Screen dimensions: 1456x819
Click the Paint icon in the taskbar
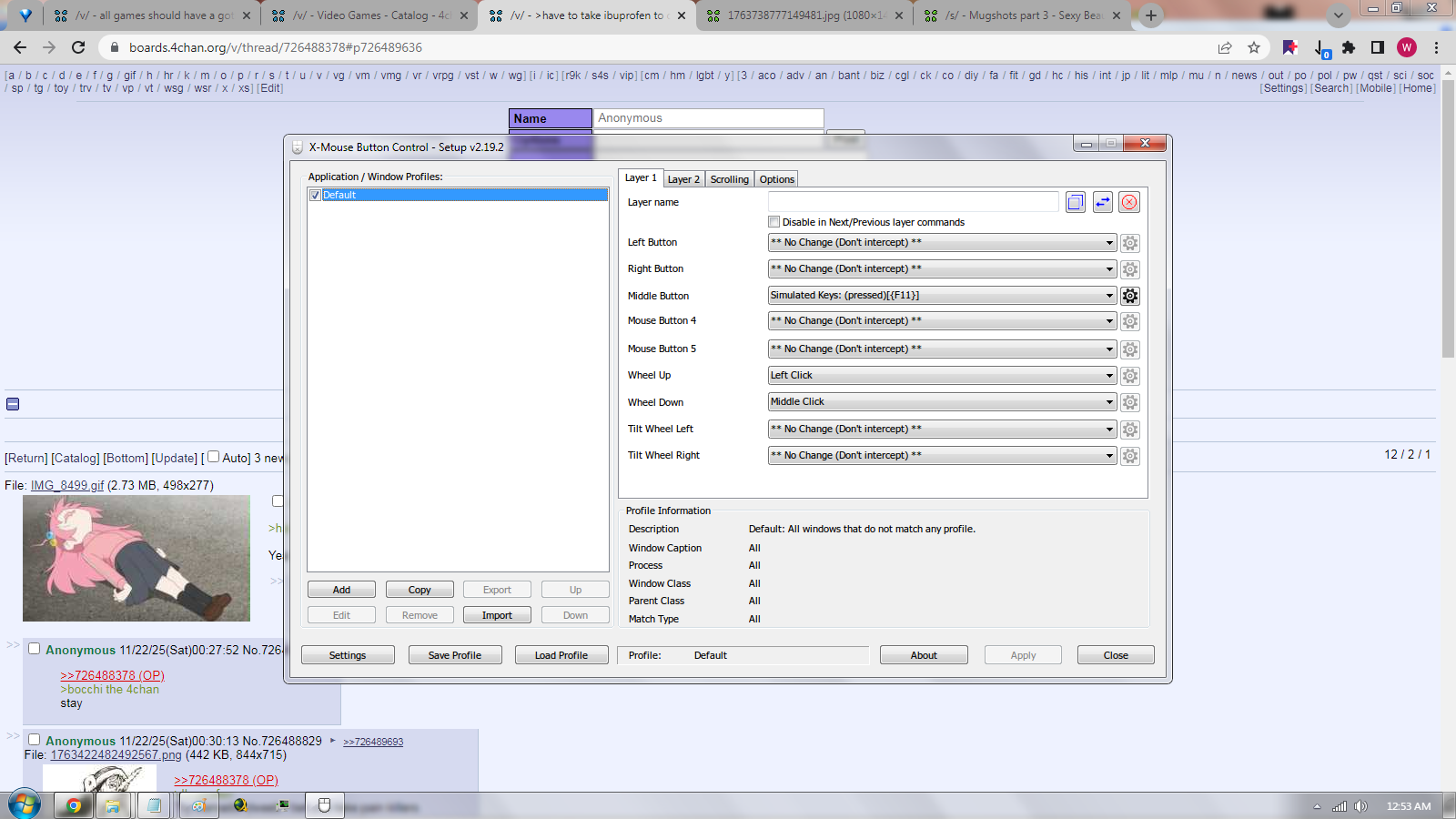click(x=198, y=805)
